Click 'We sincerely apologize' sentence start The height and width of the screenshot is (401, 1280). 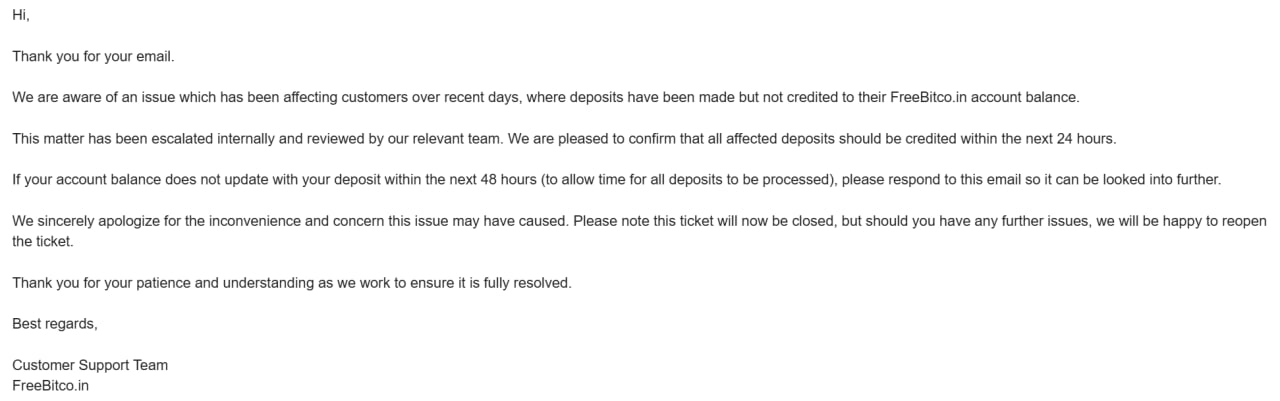pyautogui.click(x=86, y=221)
